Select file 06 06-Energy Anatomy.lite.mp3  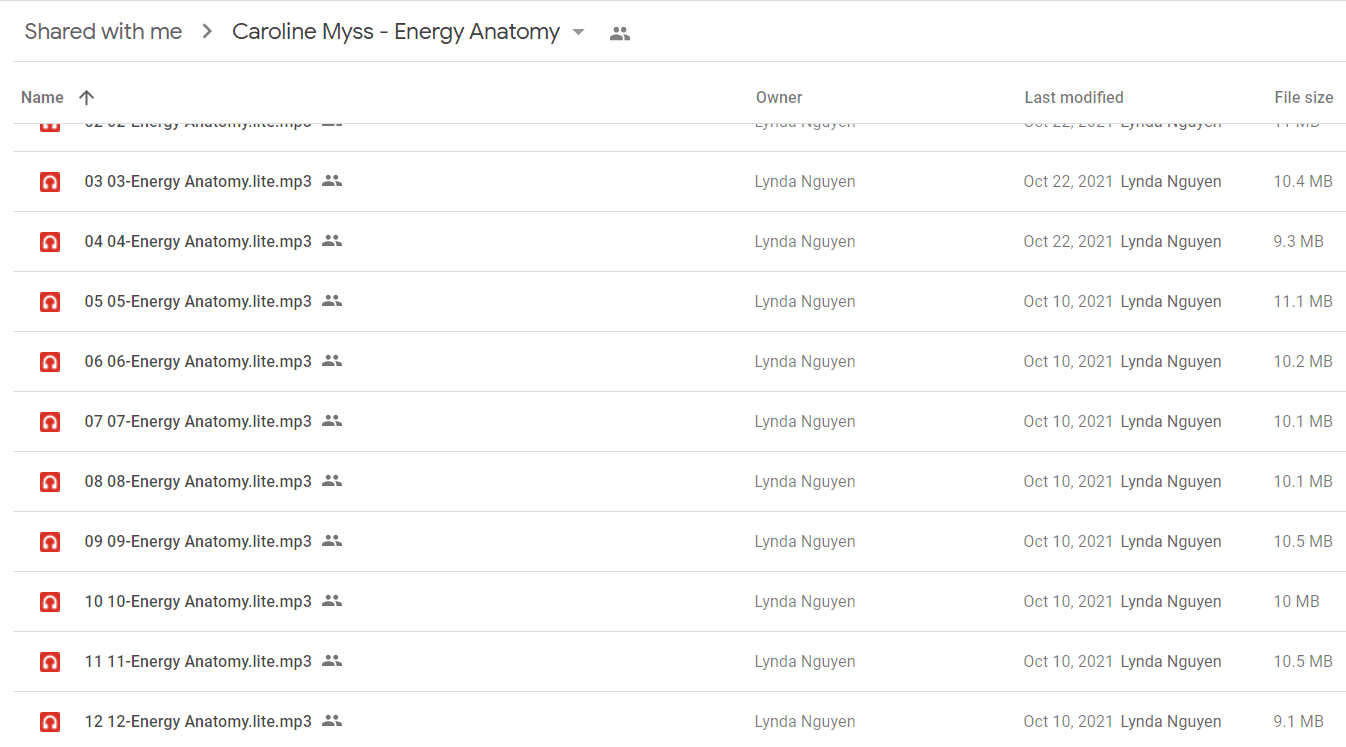pos(680,361)
